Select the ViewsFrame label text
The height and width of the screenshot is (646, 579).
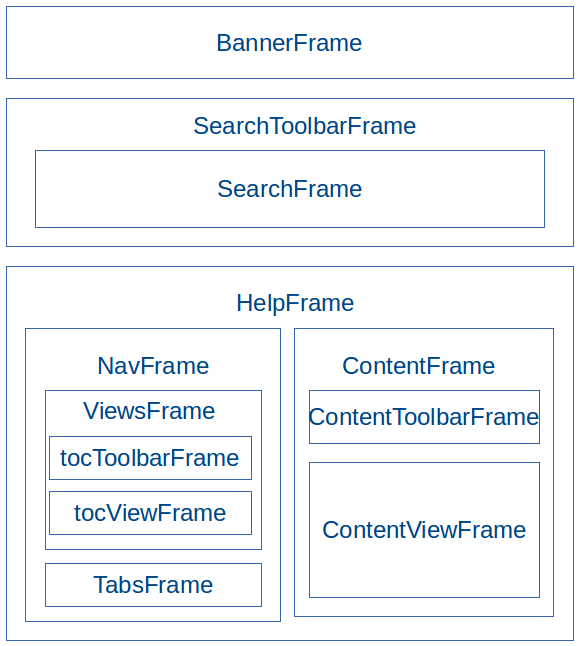149,411
